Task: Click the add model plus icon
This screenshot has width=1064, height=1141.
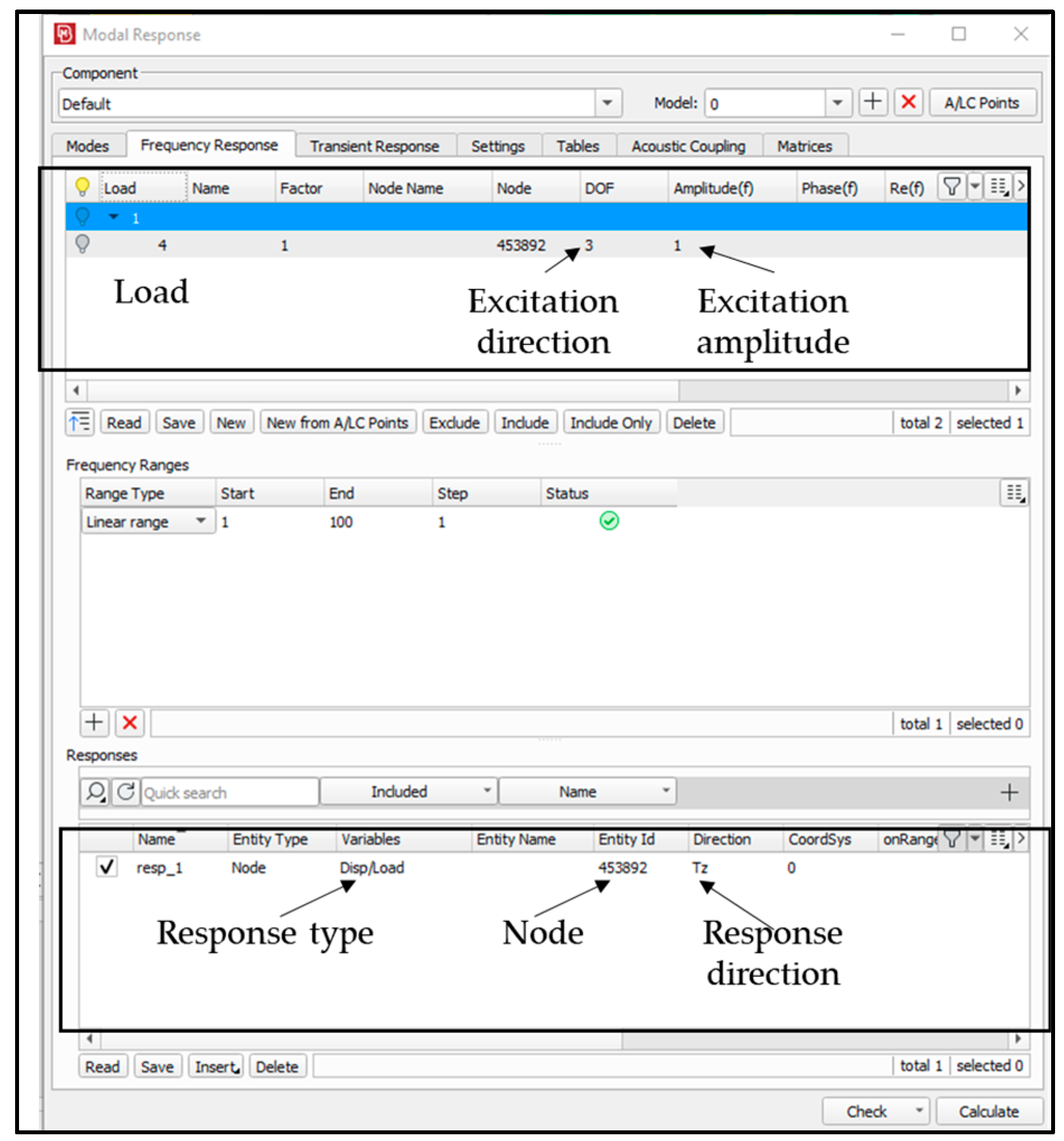Action: click(x=872, y=102)
